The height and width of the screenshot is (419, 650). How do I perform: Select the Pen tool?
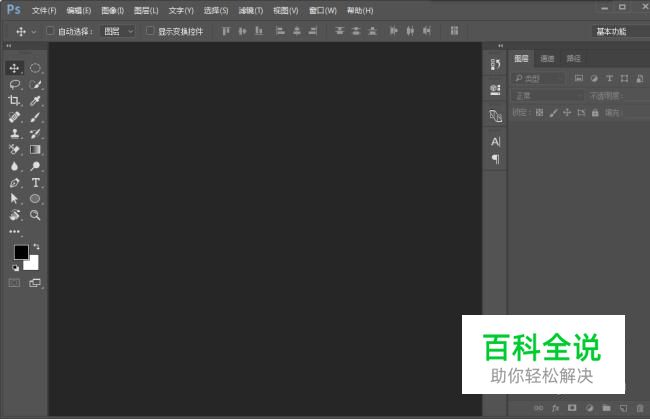pos(14,182)
